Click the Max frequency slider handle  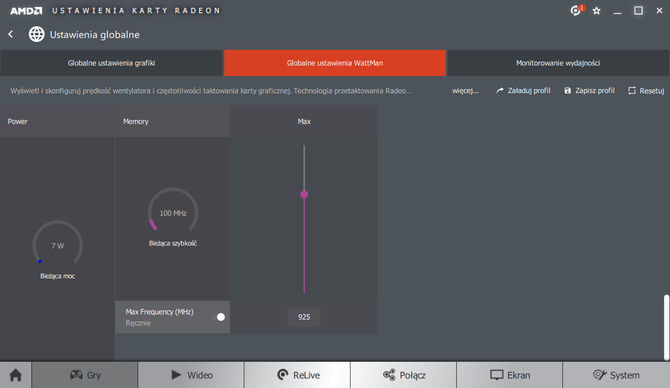[304, 194]
